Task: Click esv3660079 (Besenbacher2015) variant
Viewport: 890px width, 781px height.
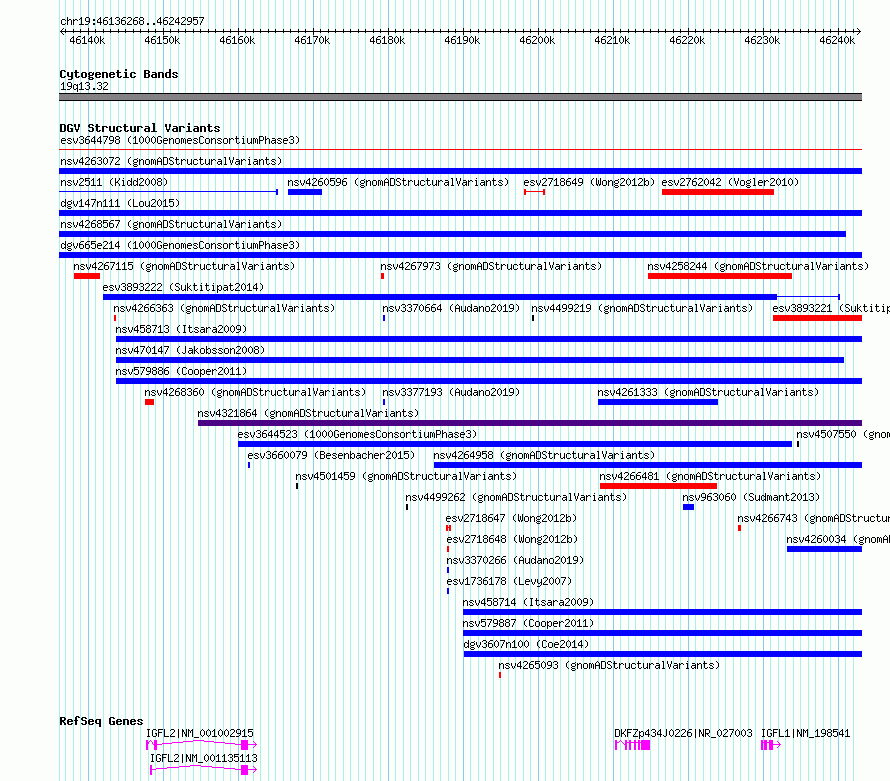Action: click(x=331, y=455)
